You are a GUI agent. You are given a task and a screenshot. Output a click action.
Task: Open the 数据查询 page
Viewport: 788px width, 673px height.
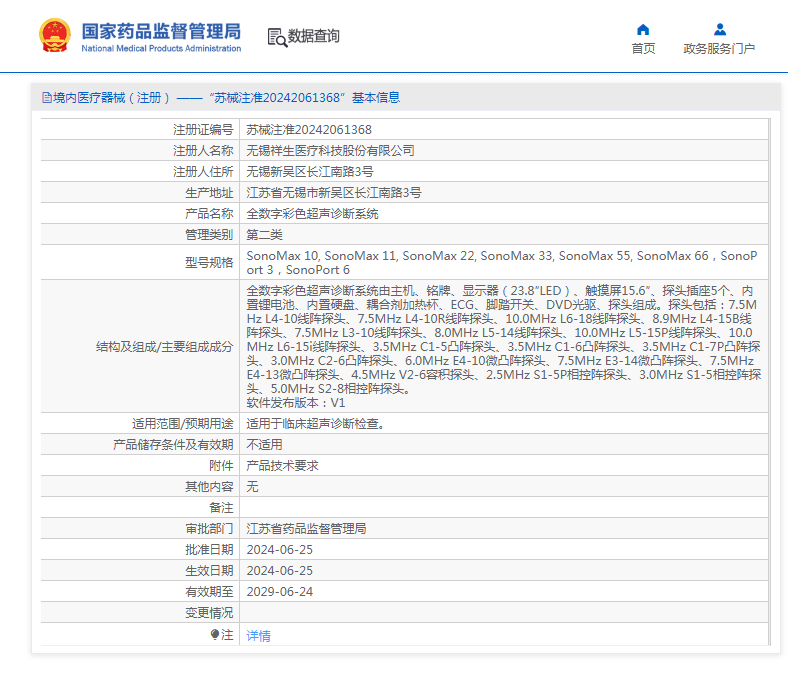(313, 37)
